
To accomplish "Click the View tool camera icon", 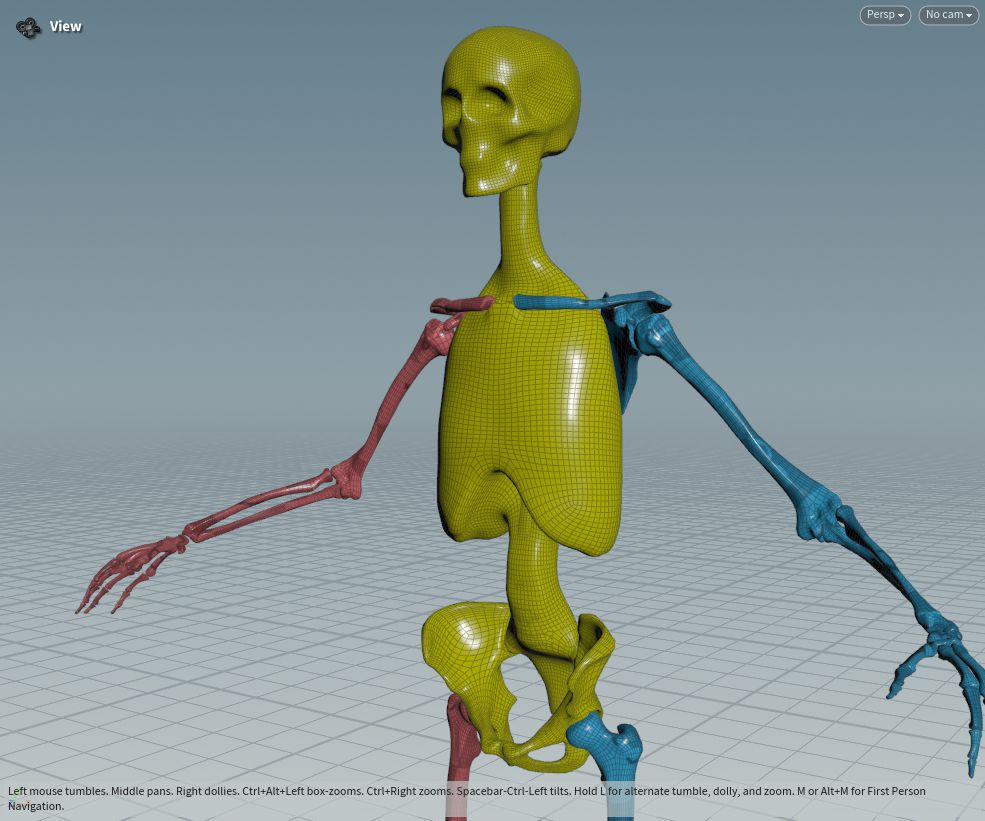I will point(28,27).
